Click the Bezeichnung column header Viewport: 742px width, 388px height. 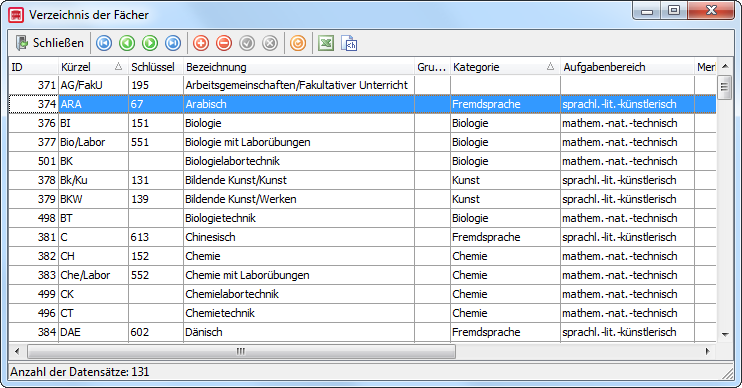[299, 67]
